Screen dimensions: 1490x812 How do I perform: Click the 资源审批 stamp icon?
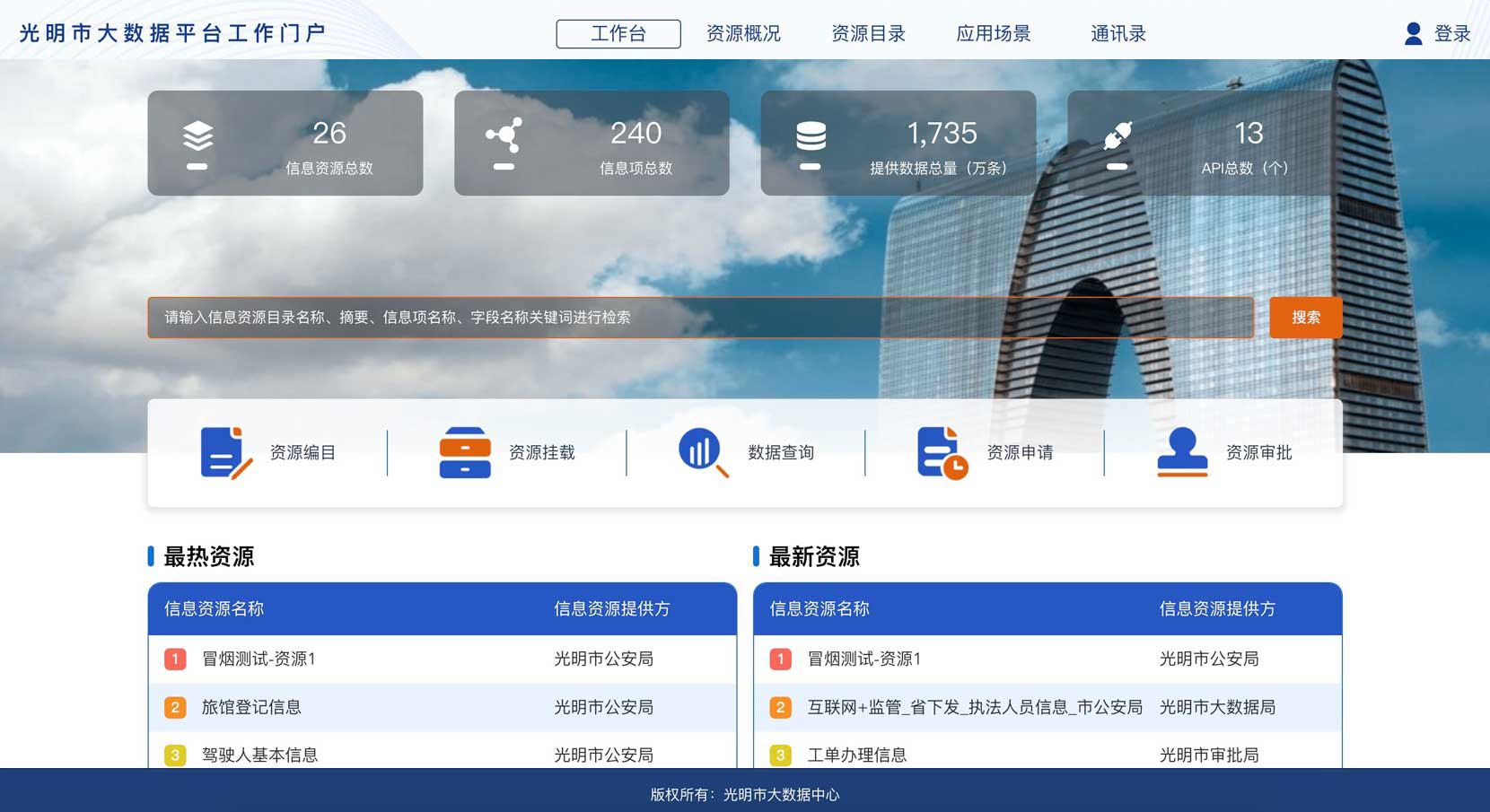pos(1182,452)
